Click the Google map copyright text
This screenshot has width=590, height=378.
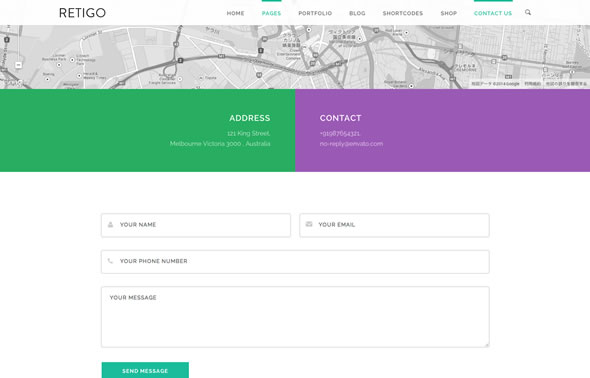(495, 84)
